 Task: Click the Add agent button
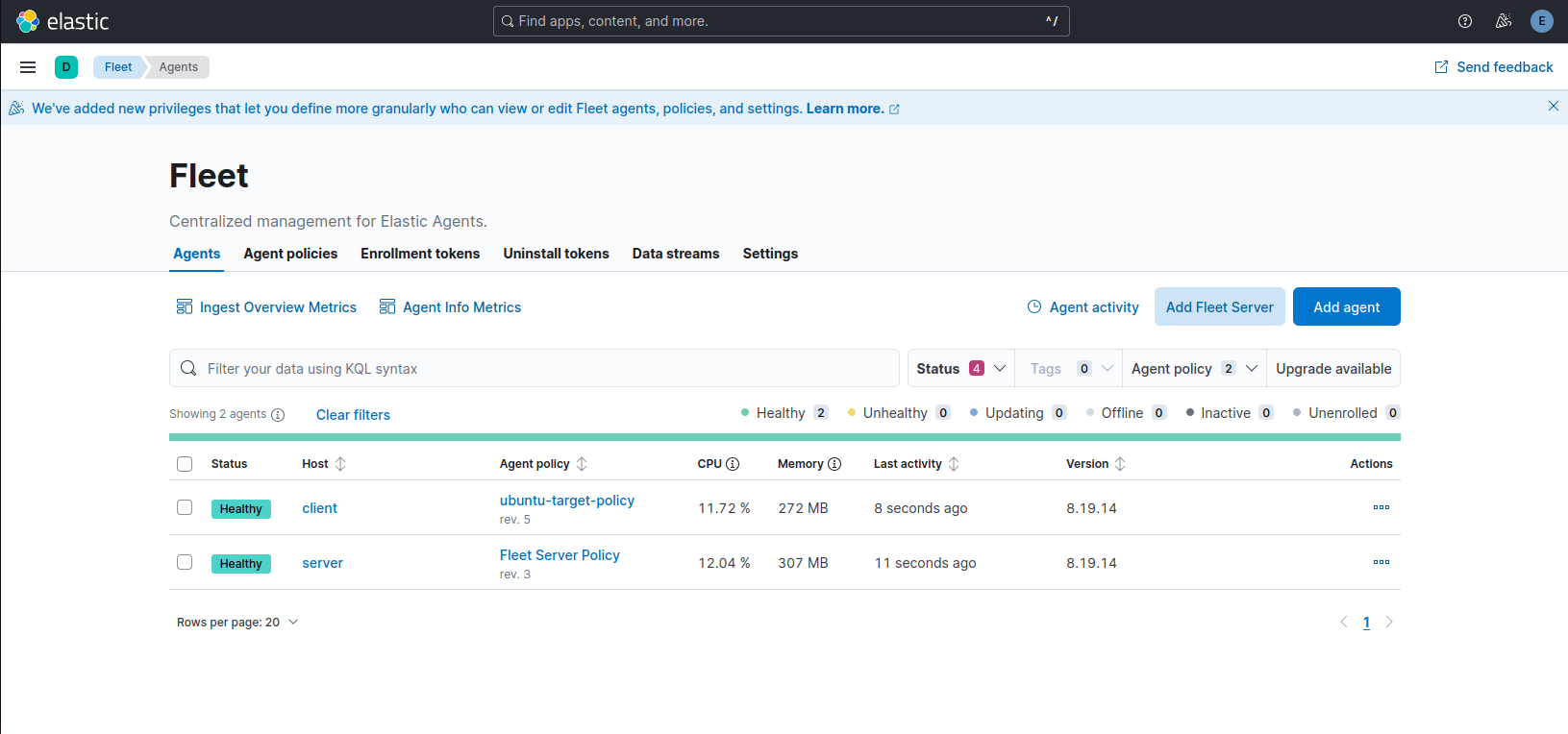(x=1346, y=307)
